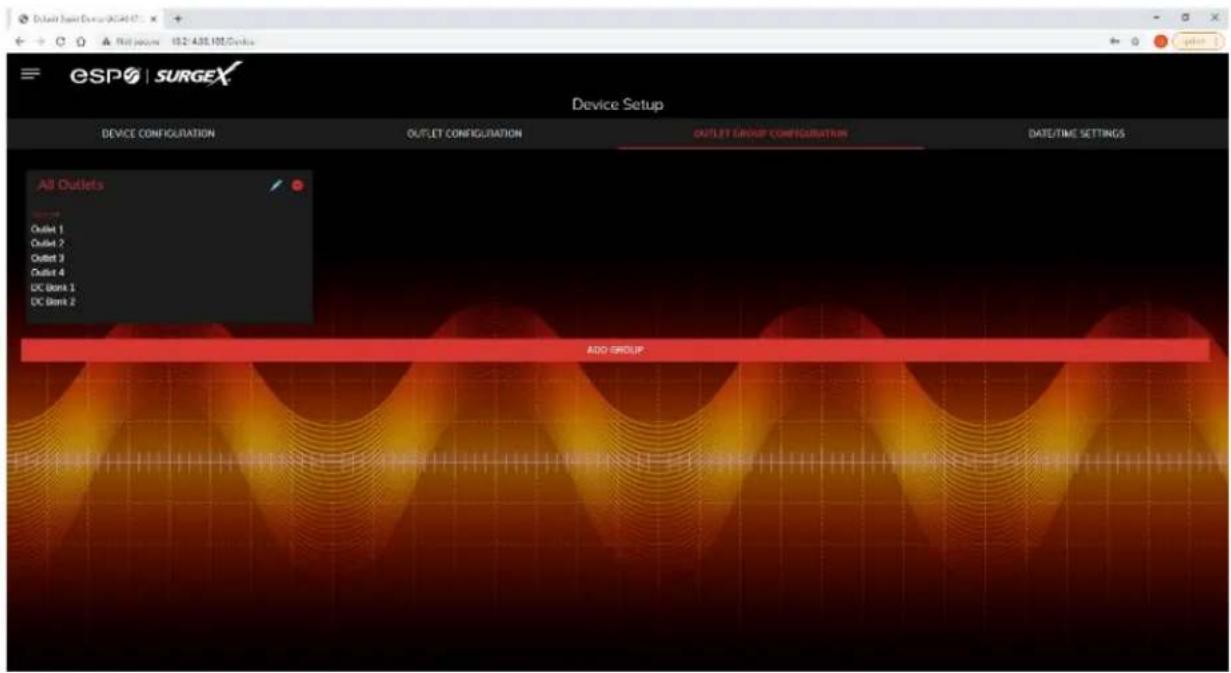
Task: Click the Add Group button
Action: click(x=614, y=350)
